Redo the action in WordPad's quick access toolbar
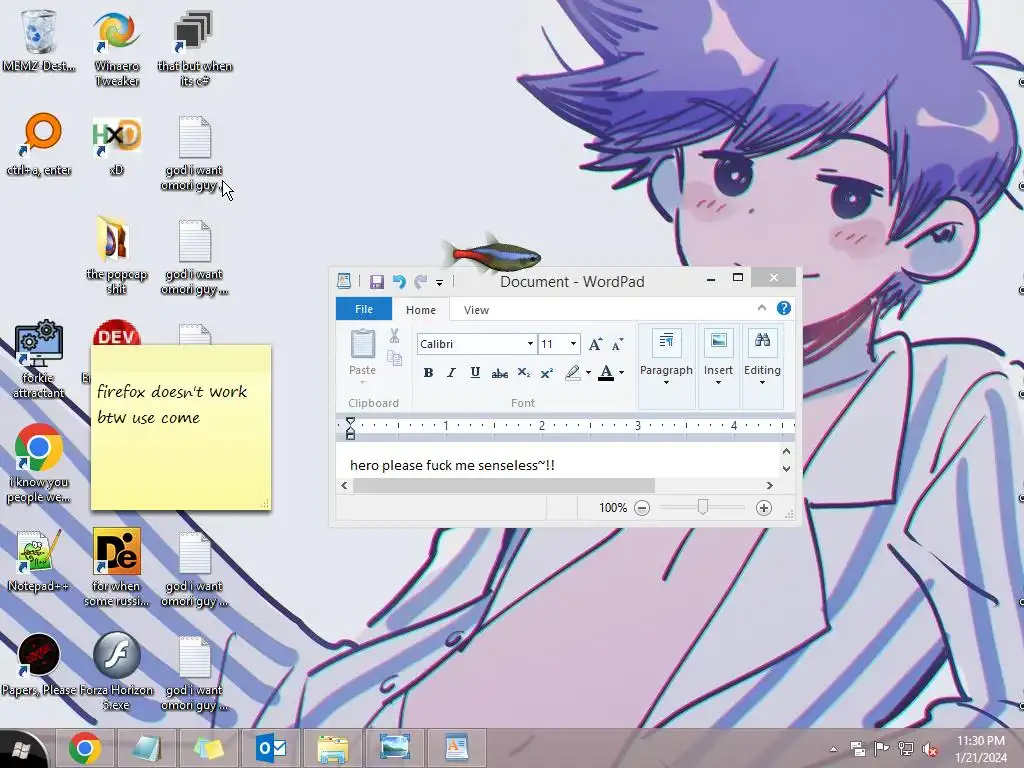This screenshot has width=1024, height=768. [x=420, y=281]
